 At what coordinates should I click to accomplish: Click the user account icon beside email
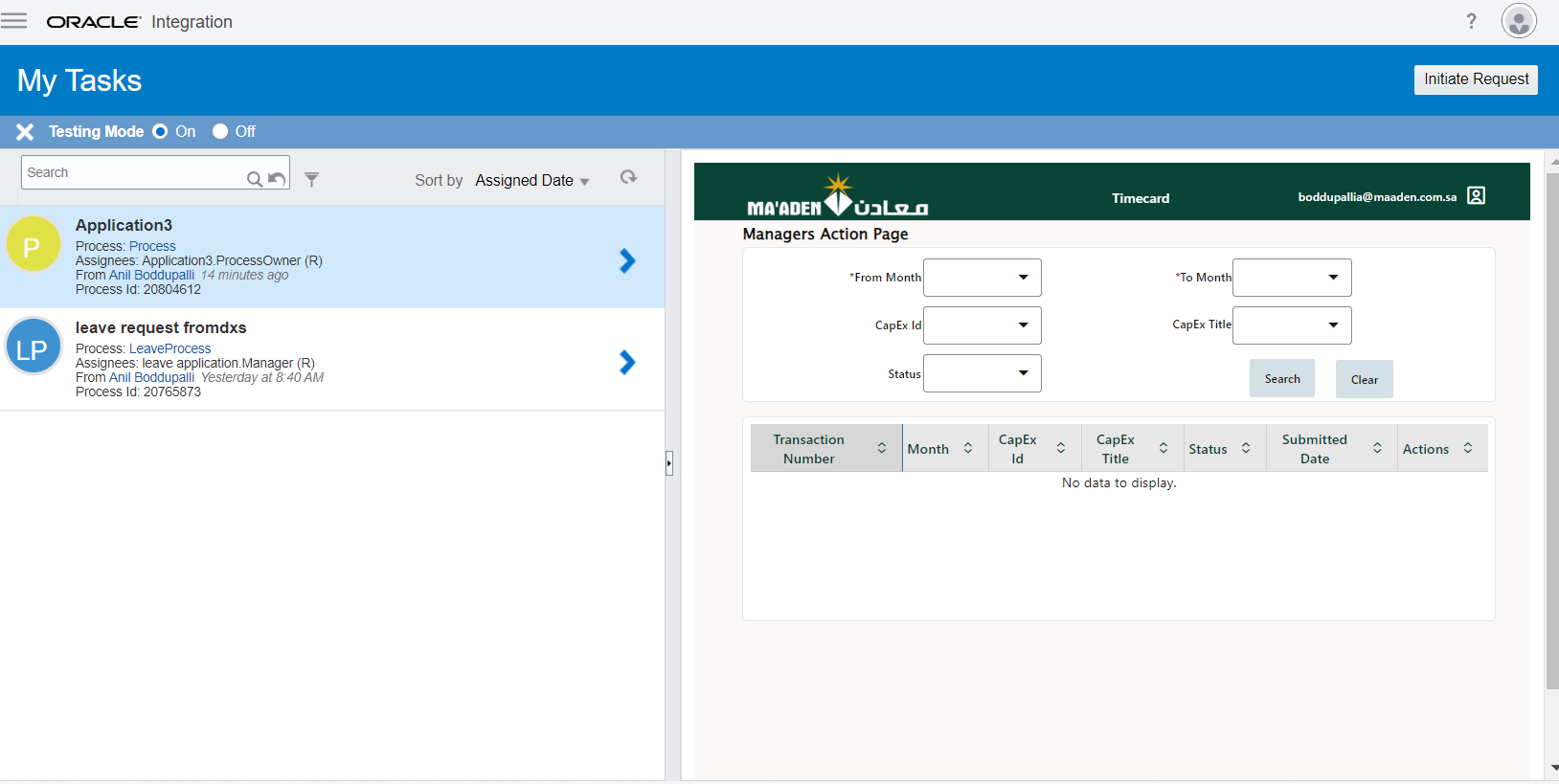point(1476,195)
